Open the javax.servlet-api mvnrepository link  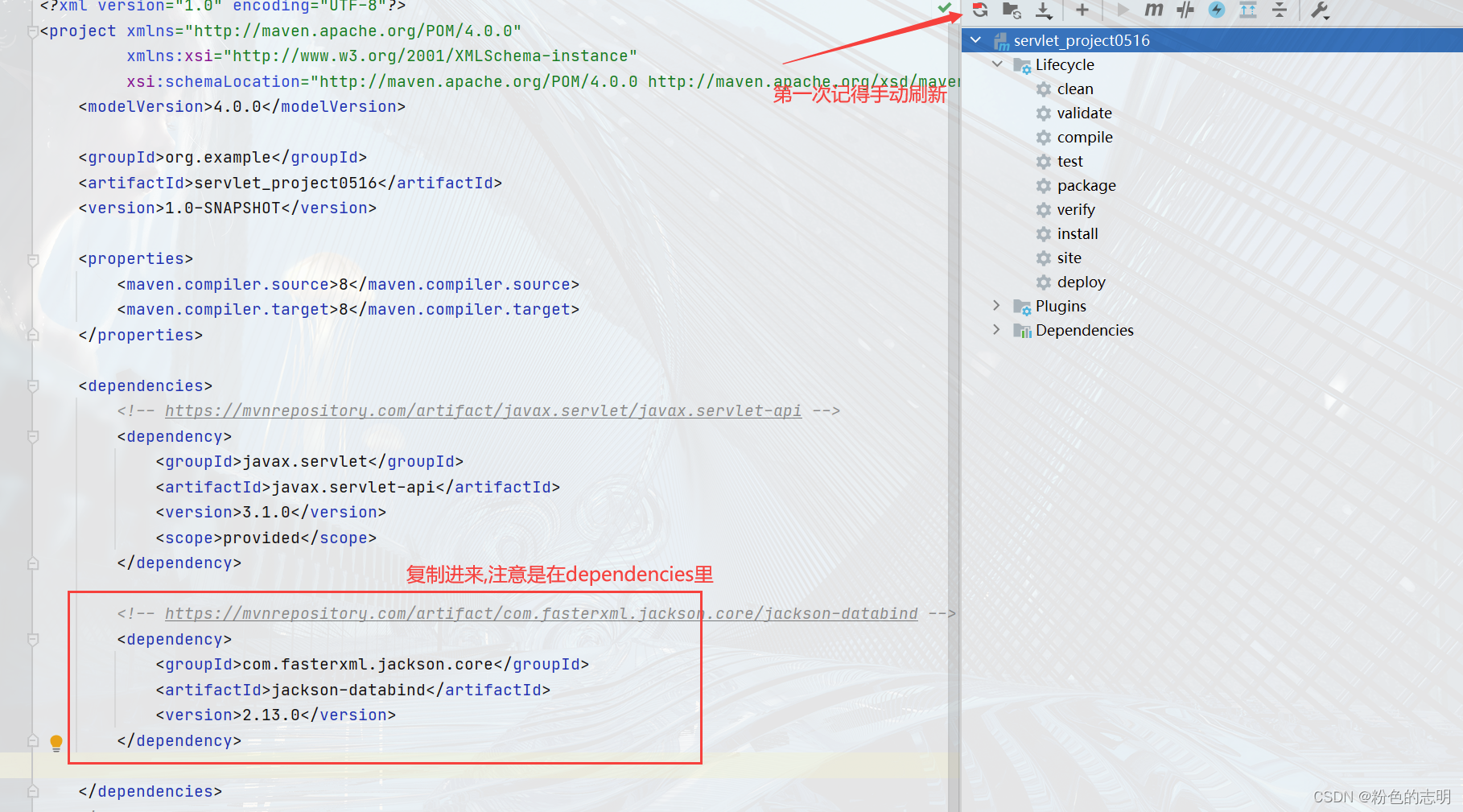tap(483, 411)
